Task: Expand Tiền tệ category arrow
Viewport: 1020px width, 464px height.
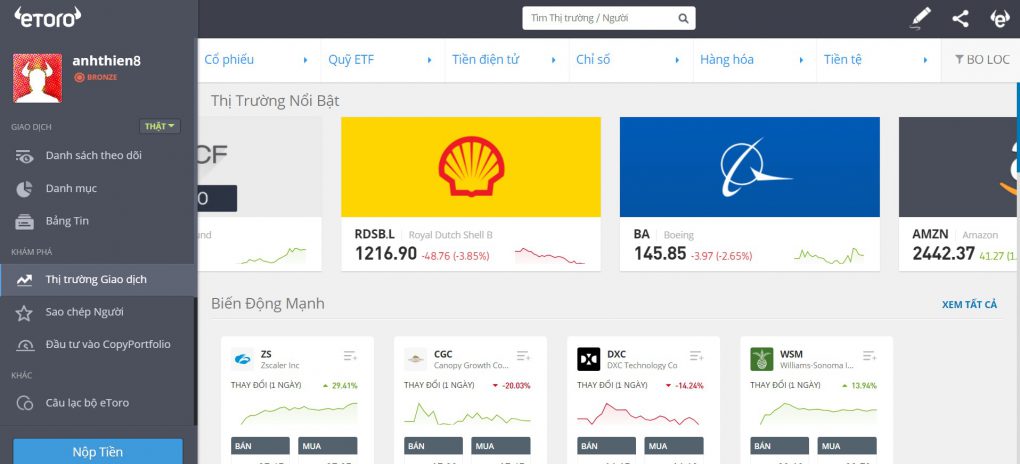Action: tap(925, 60)
